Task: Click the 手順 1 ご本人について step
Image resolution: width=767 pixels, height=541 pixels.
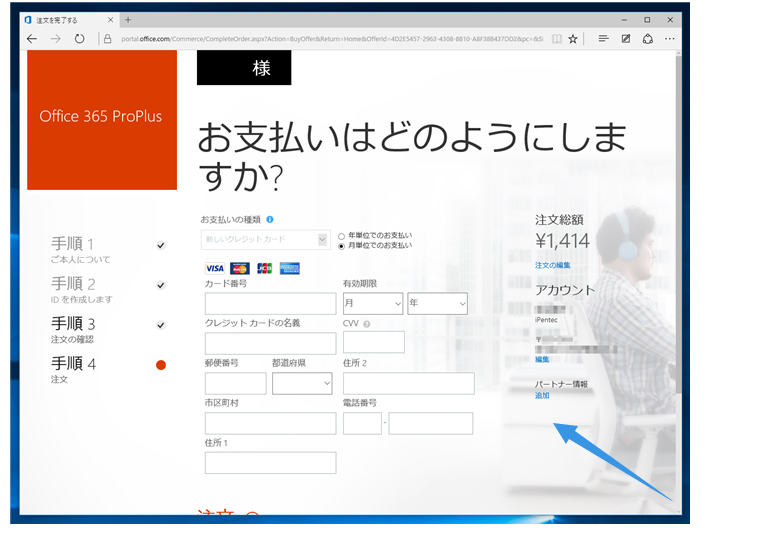Action: pyautogui.click(x=81, y=249)
